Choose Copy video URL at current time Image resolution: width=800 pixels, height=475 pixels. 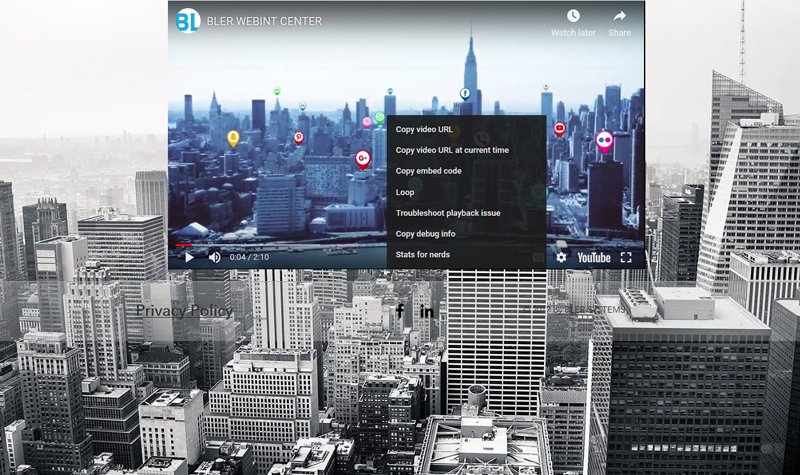click(x=452, y=150)
